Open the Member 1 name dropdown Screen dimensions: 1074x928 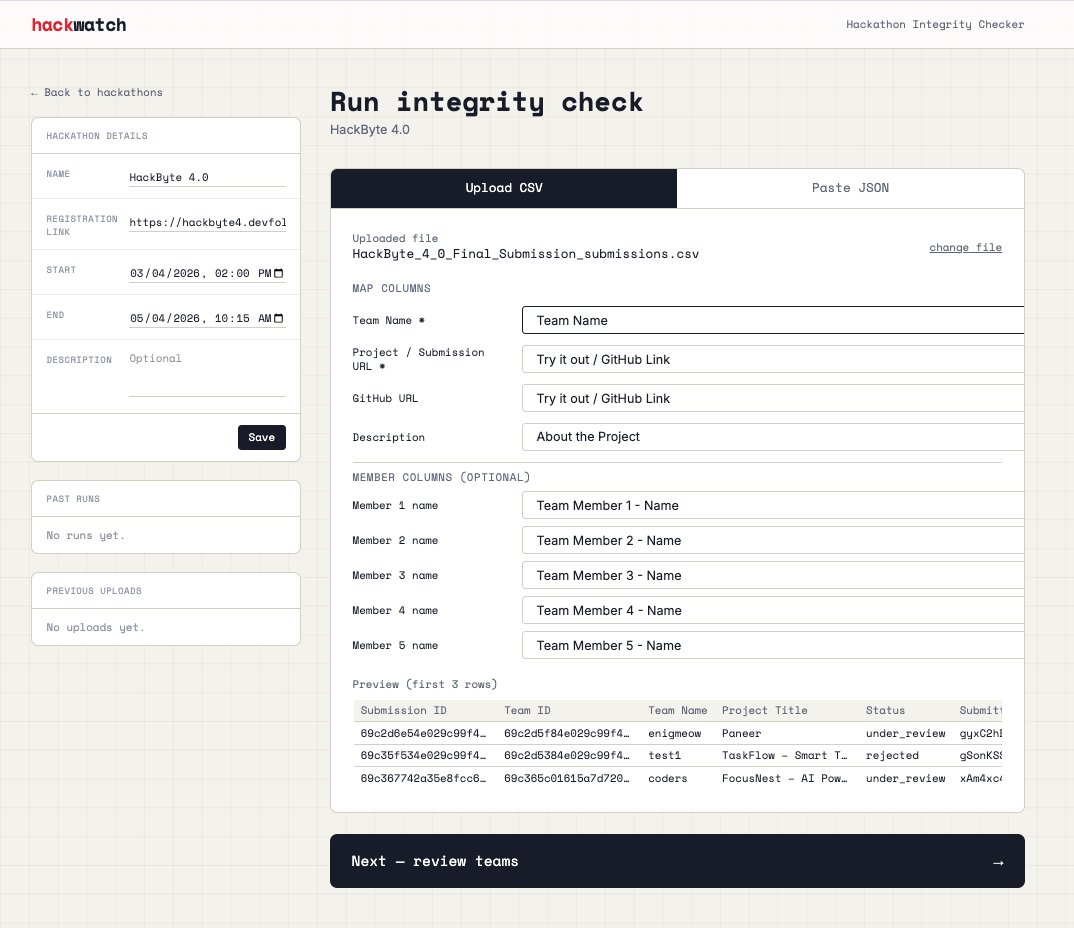click(773, 505)
